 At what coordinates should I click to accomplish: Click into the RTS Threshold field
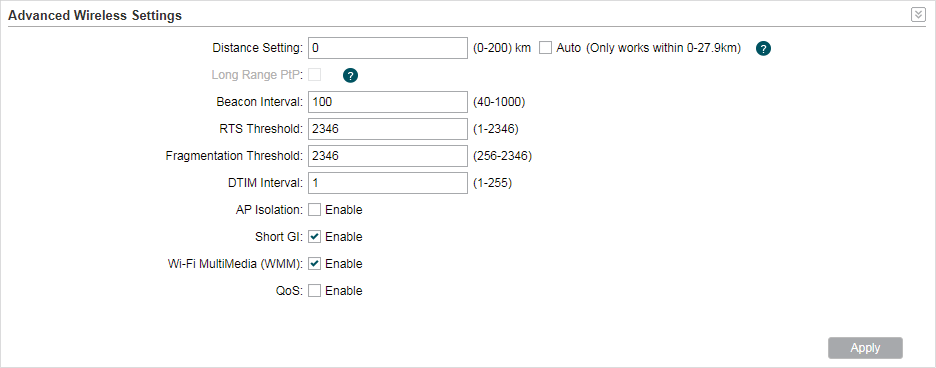388,129
